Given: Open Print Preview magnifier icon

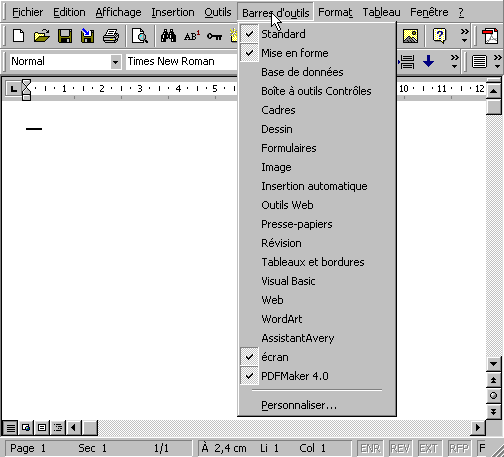Looking at the screenshot, I should tap(139, 36).
